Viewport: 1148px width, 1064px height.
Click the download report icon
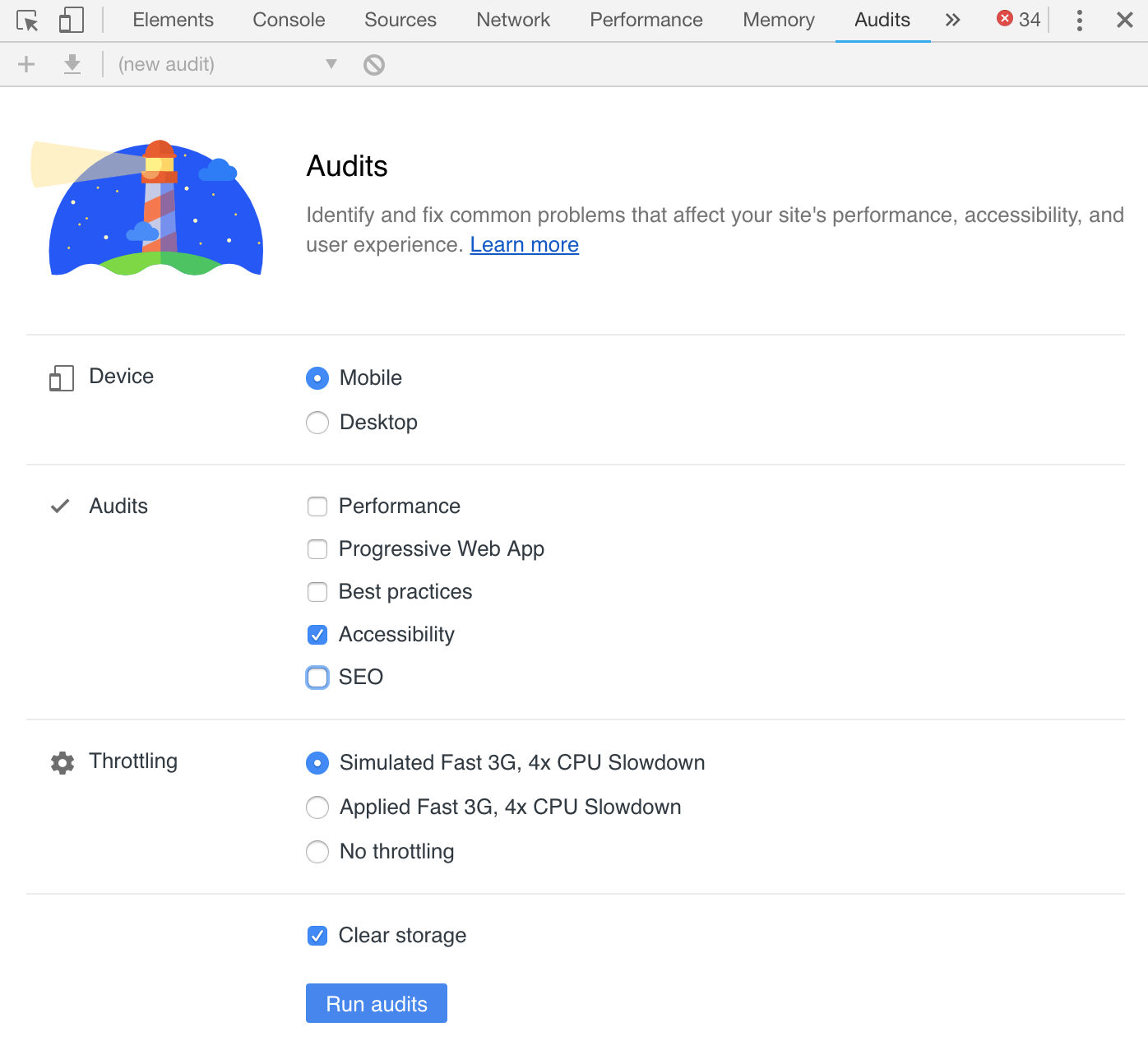[72, 64]
